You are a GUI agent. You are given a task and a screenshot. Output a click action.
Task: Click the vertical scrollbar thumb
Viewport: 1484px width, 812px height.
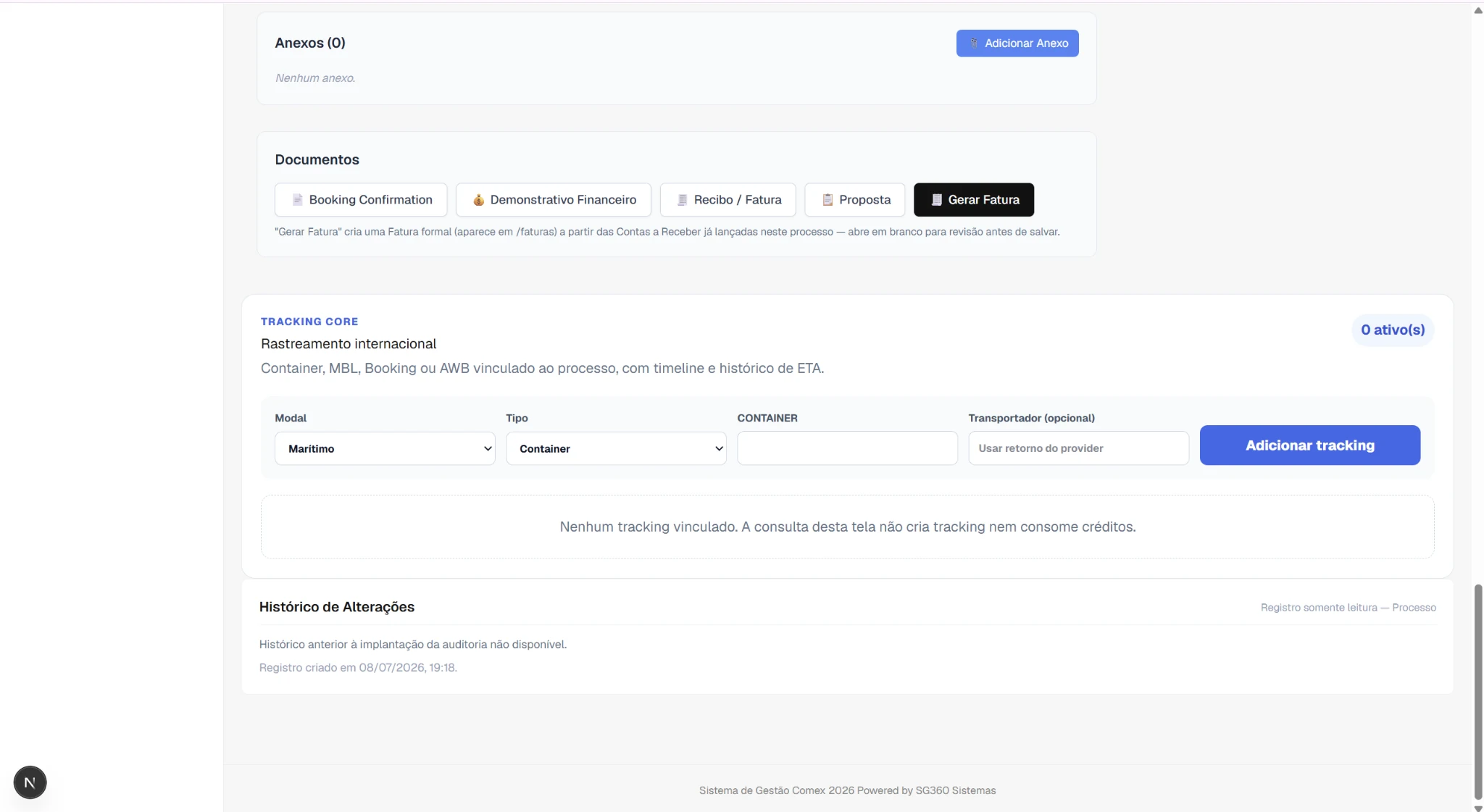click(1477, 692)
